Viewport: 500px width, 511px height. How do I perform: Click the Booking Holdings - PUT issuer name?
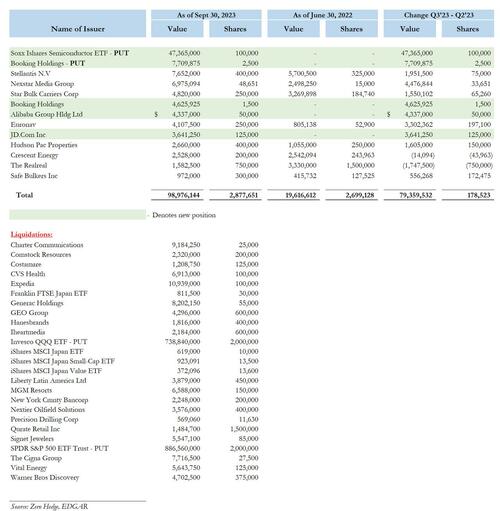[x=48, y=63]
